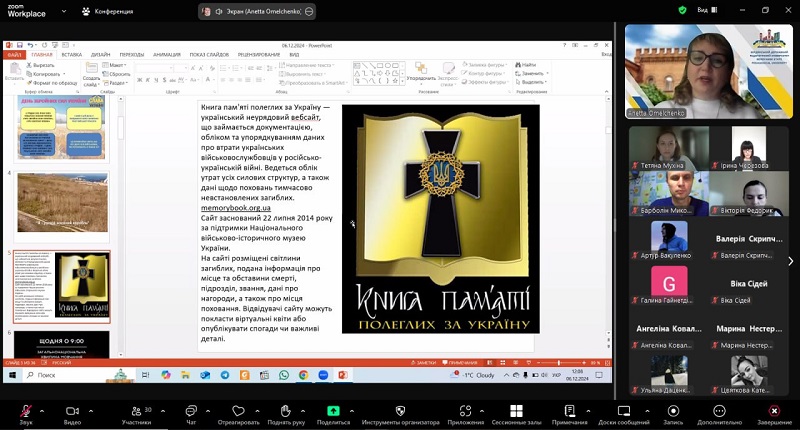Open Вид view layout menu

pyautogui.click(x=707, y=10)
